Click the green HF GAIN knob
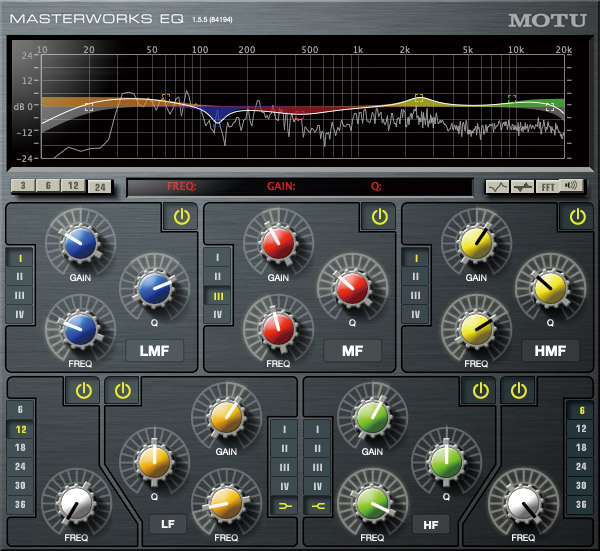The width and height of the screenshot is (600, 551). click(x=372, y=417)
